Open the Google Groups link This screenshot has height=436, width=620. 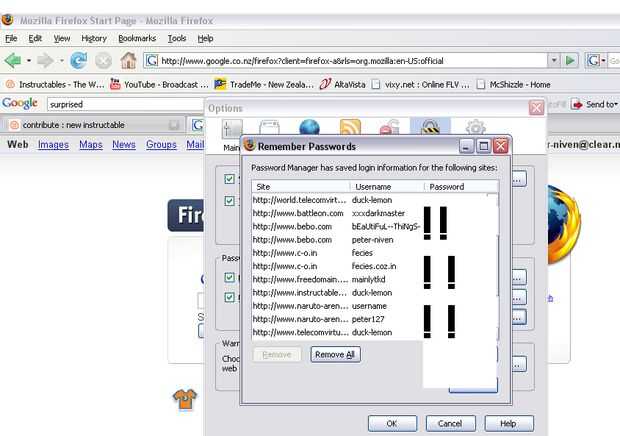161,145
